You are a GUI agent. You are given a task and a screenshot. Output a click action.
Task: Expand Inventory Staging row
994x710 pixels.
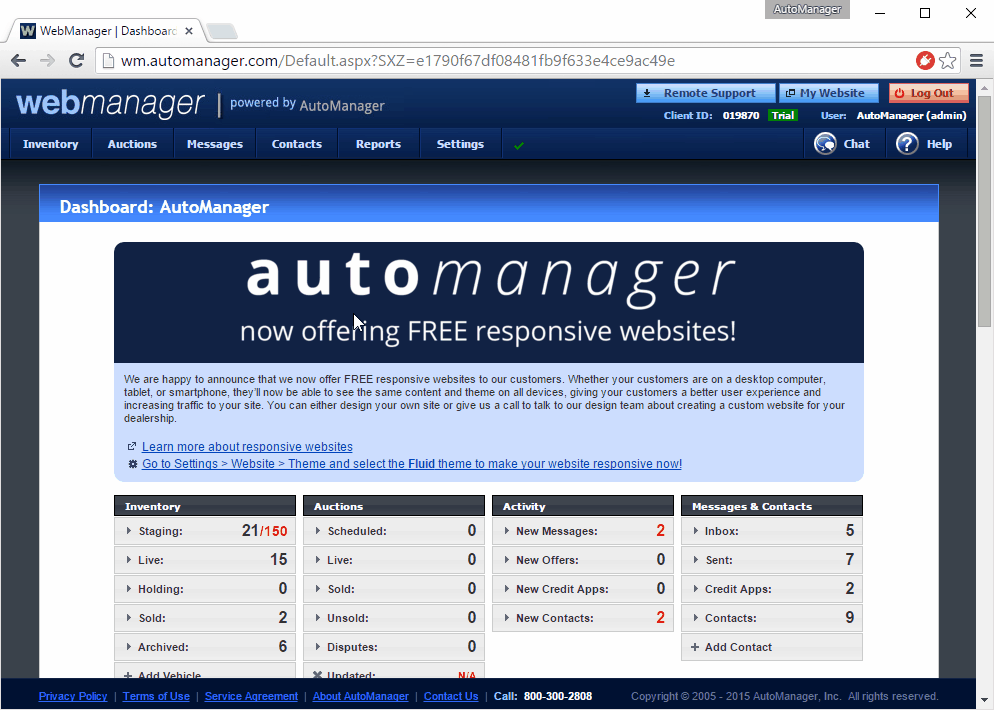(x=205, y=531)
